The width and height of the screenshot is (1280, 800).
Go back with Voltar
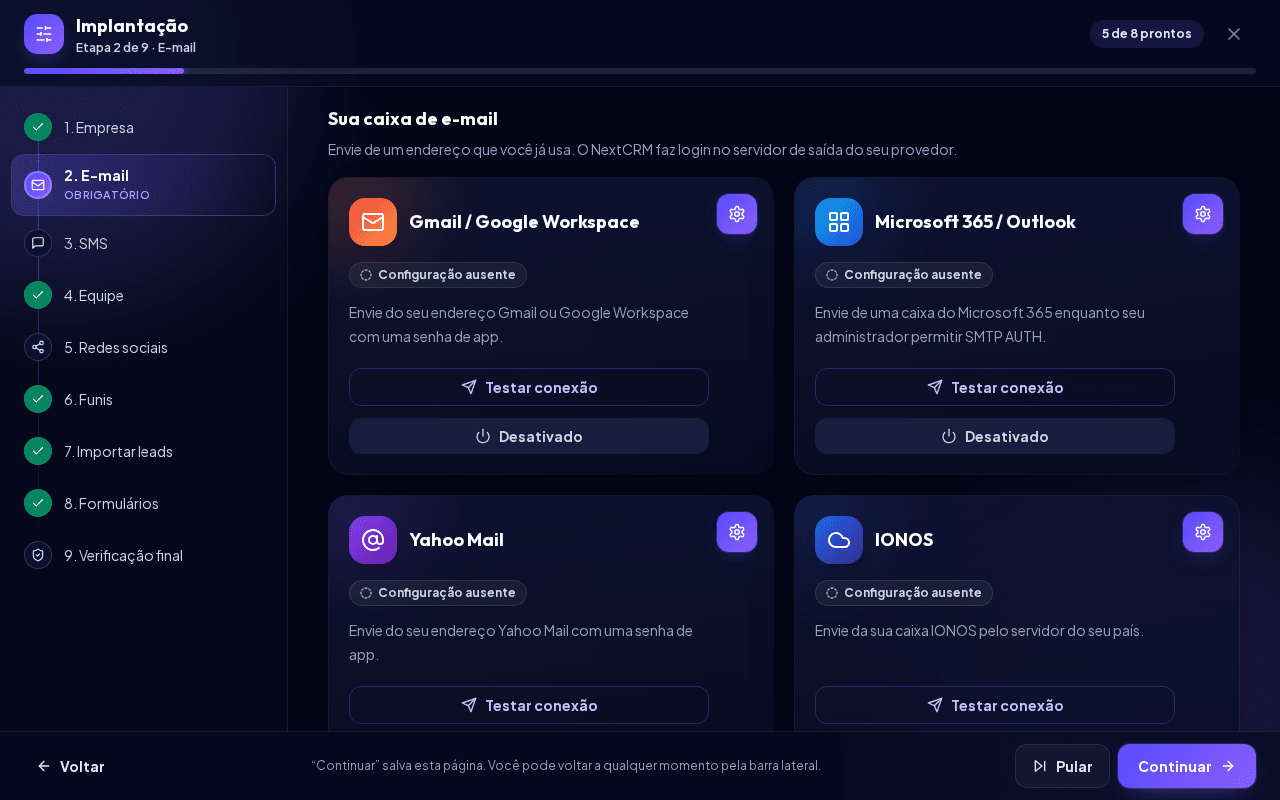coord(71,766)
